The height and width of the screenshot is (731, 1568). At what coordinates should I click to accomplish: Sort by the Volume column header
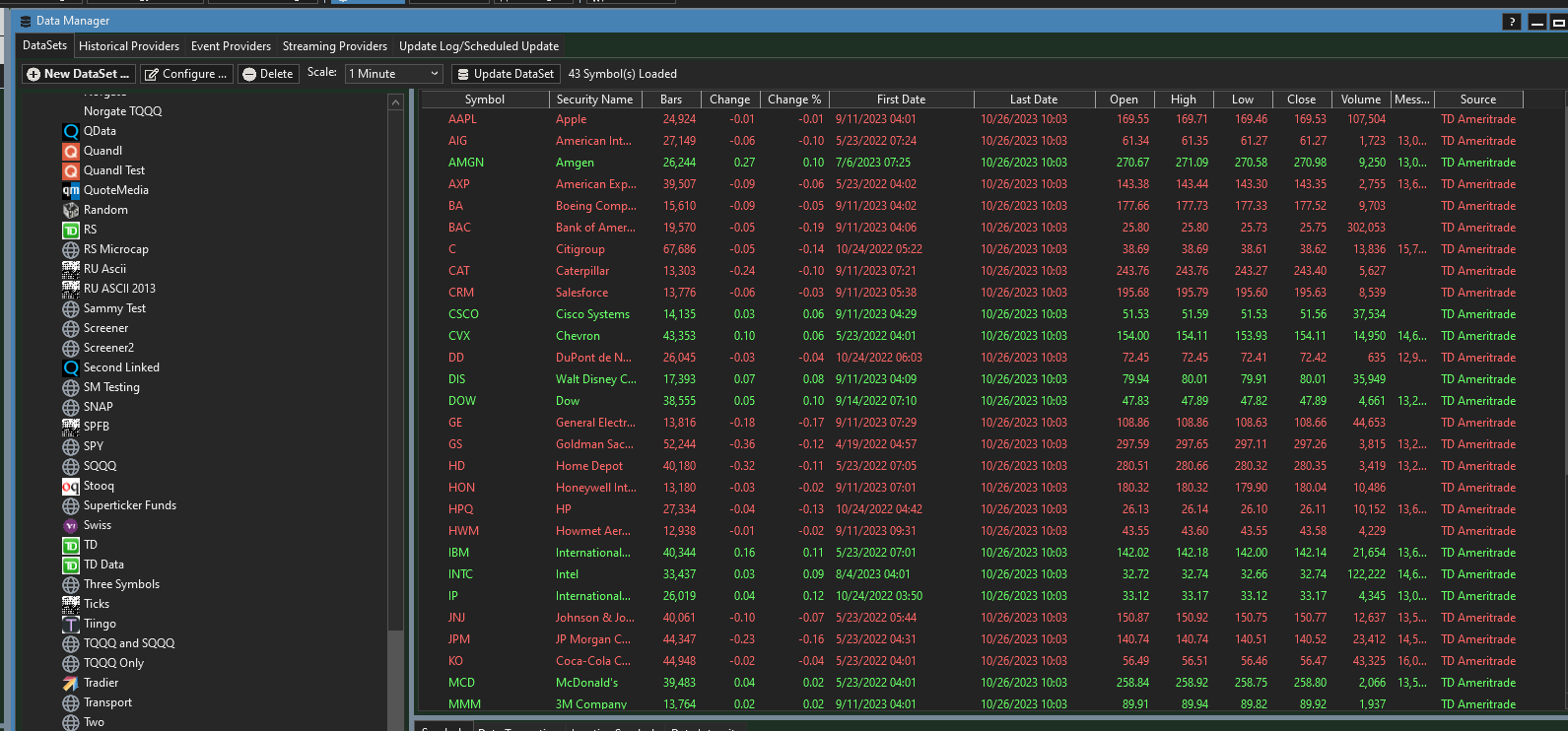[x=1361, y=100]
